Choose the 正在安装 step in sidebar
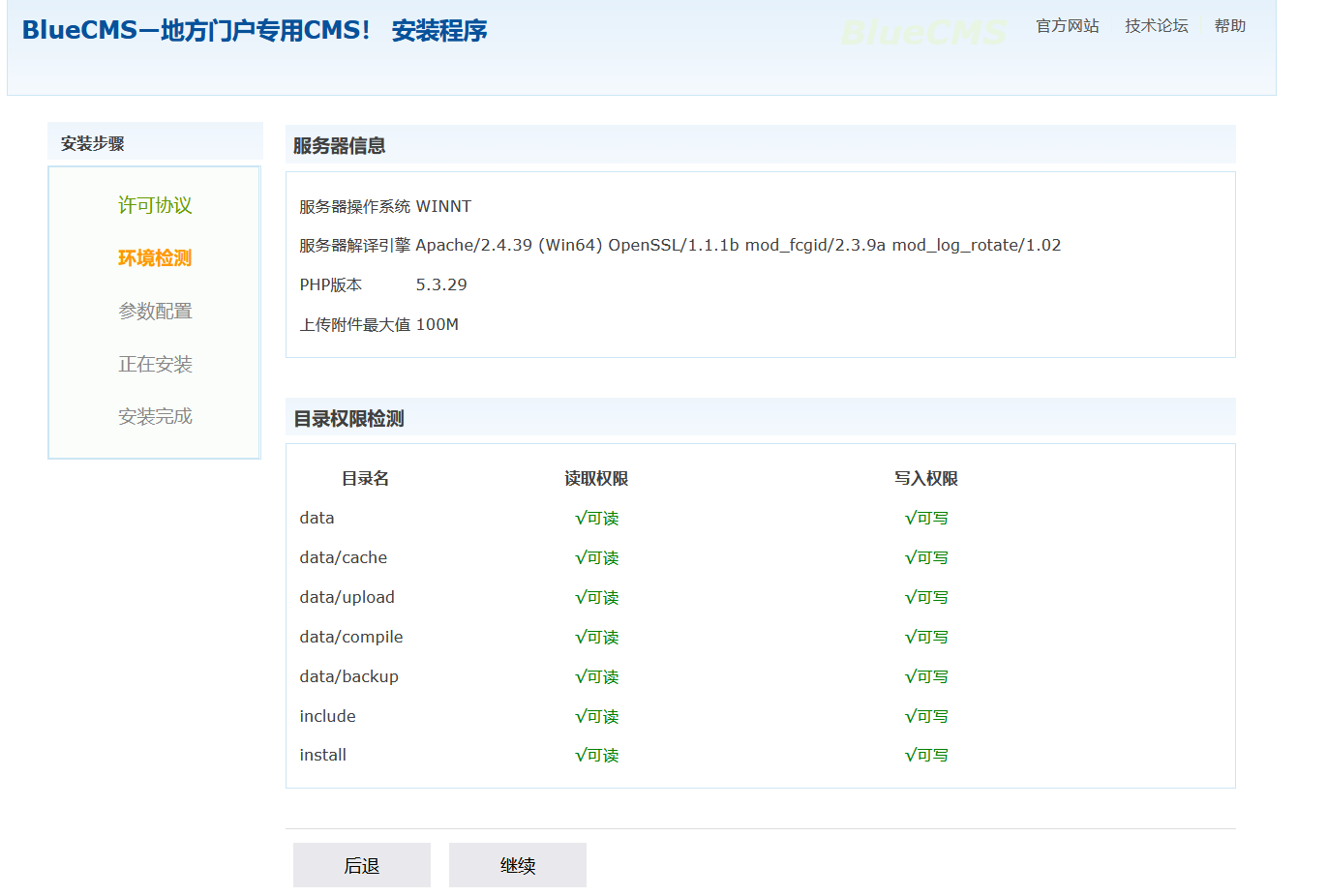 pos(155,365)
